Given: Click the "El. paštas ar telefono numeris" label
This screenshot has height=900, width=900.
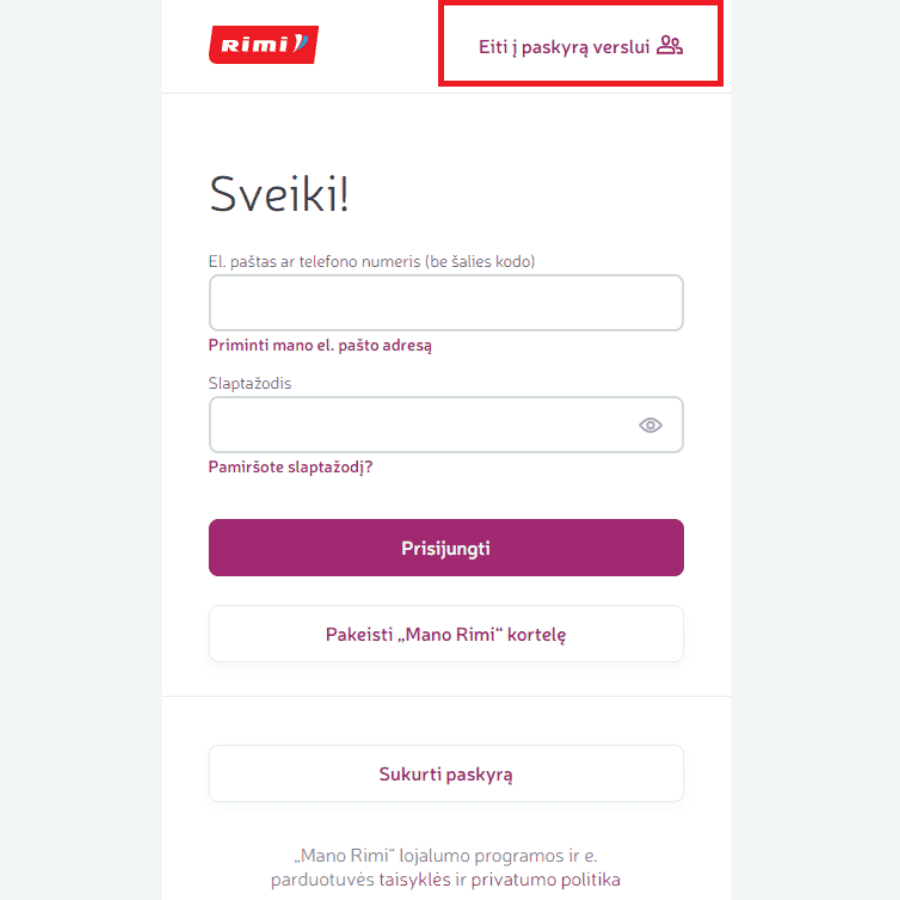Looking at the screenshot, I should (x=371, y=262).
